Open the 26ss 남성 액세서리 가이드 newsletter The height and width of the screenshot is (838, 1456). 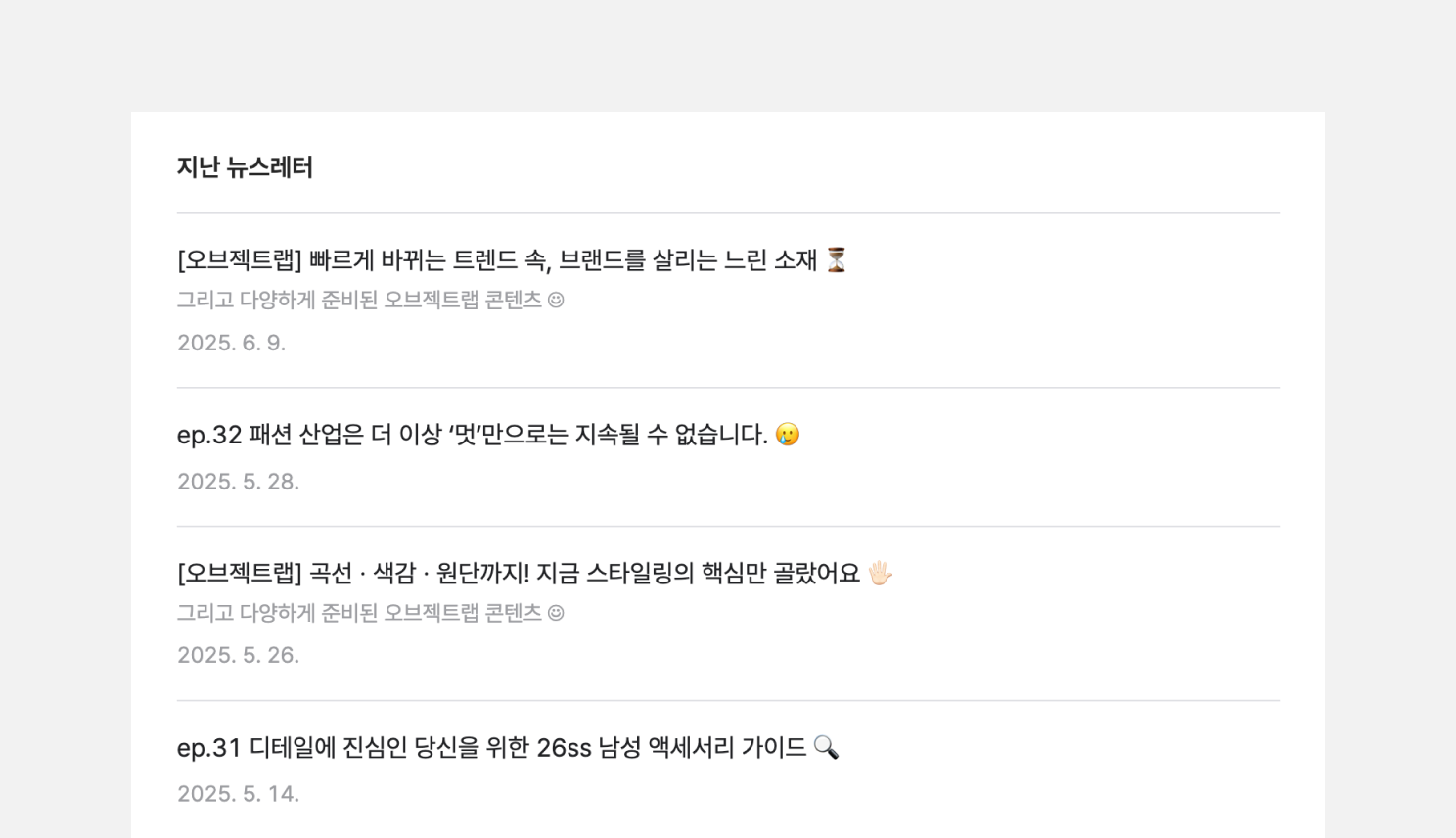tap(508, 748)
